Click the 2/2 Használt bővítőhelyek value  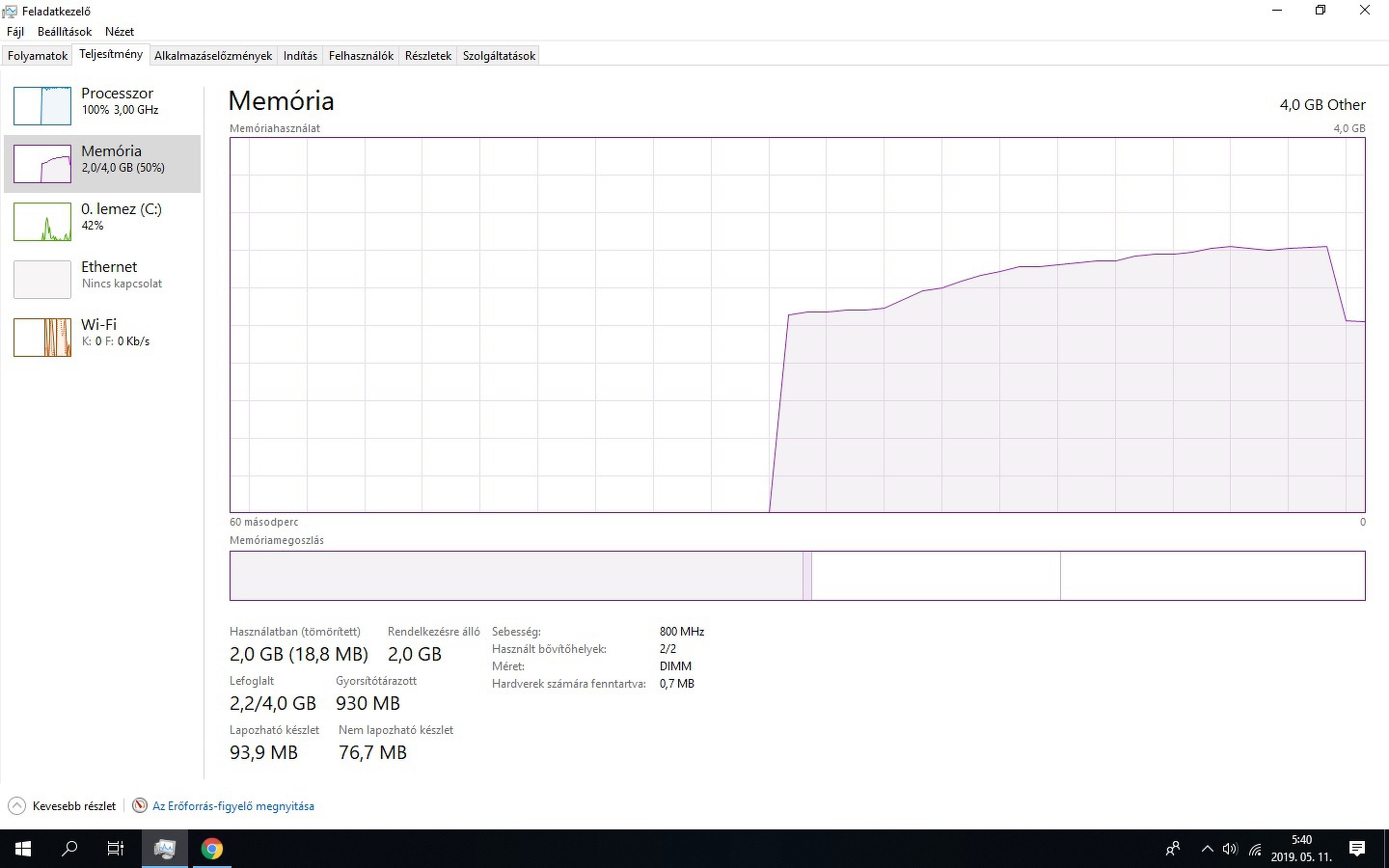(667, 649)
